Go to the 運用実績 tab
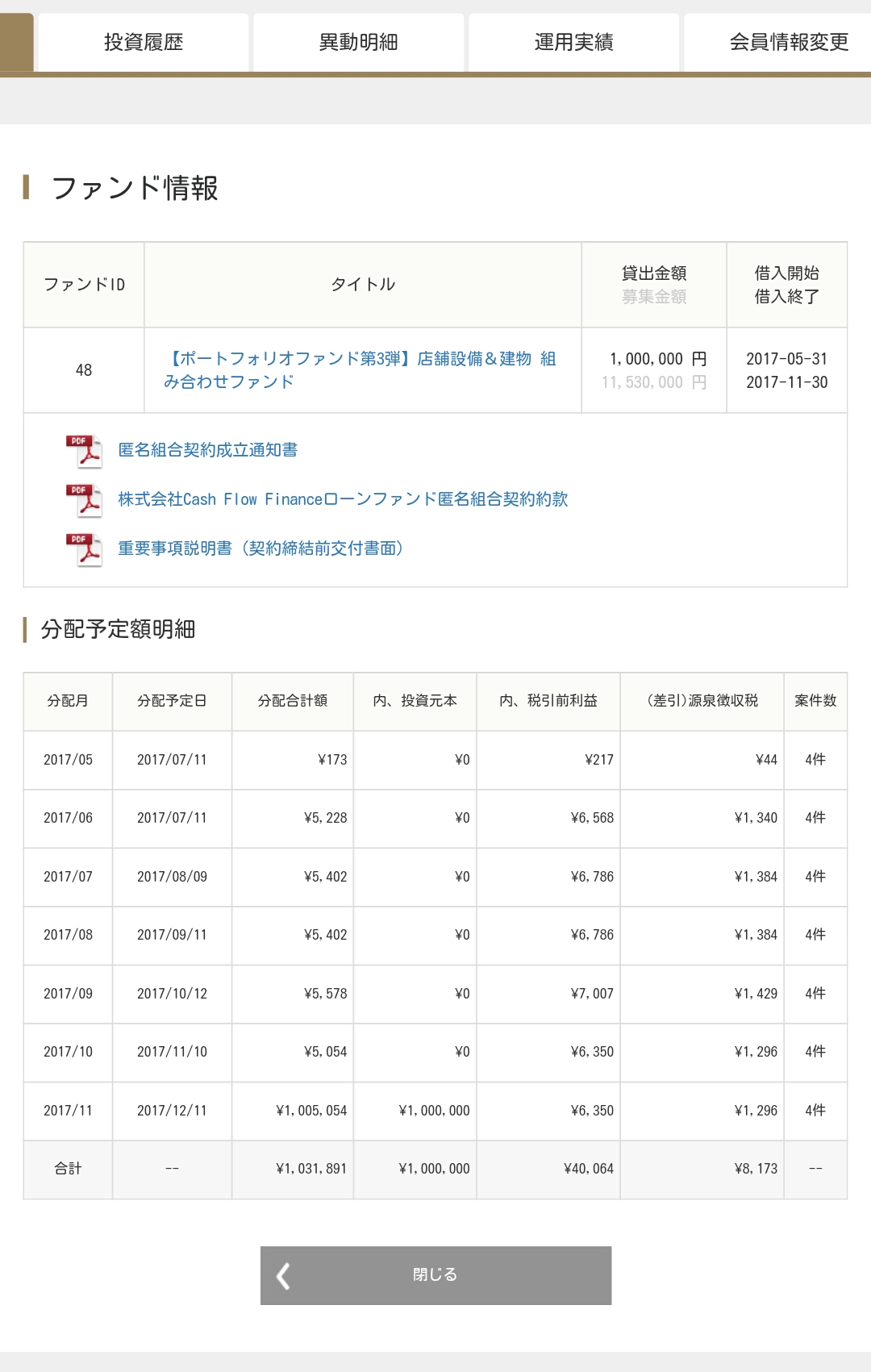The width and height of the screenshot is (871, 1372). pos(573,42)
